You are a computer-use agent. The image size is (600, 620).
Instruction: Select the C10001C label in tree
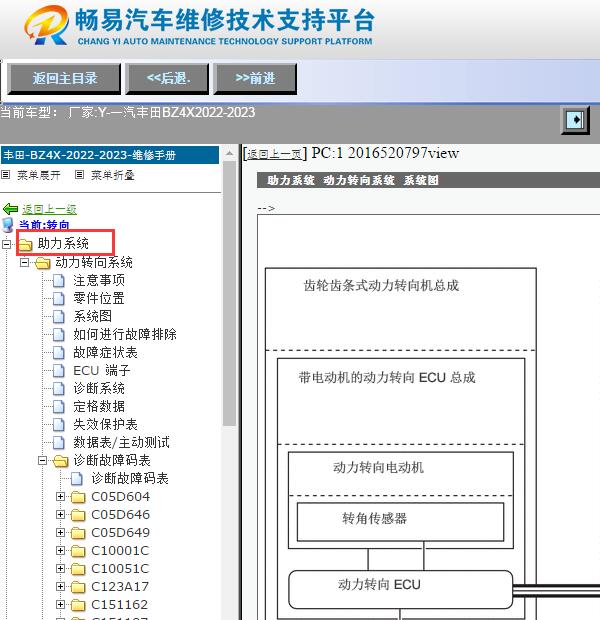click(x=120, y=550)
